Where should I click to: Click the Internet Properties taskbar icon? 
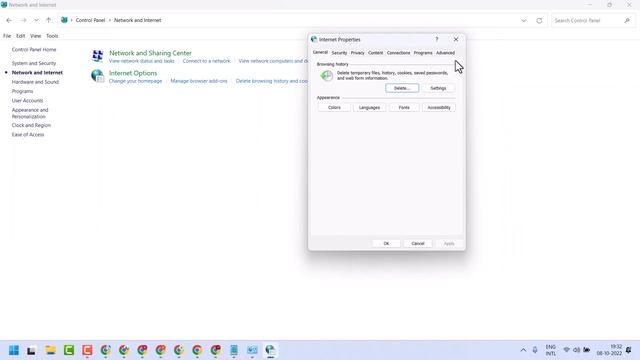point(270,350)
